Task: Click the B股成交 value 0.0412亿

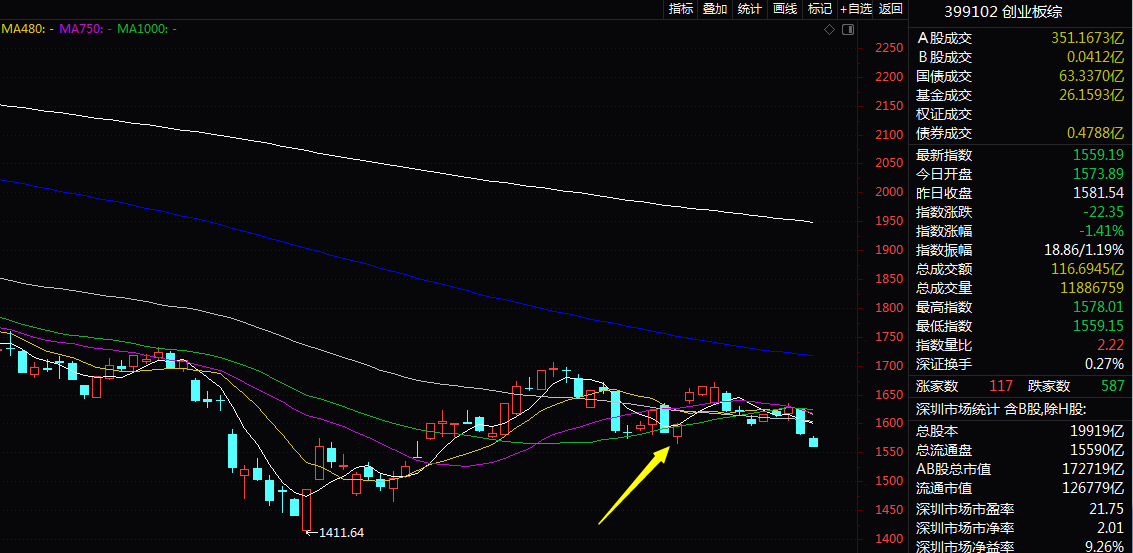Action: [1095, 57]
